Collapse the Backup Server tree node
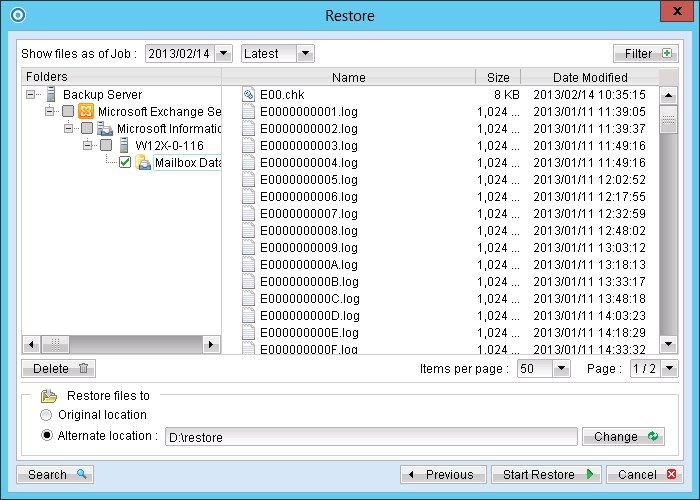This screenshot has height=500, width=700. click(x=30, y=94)
